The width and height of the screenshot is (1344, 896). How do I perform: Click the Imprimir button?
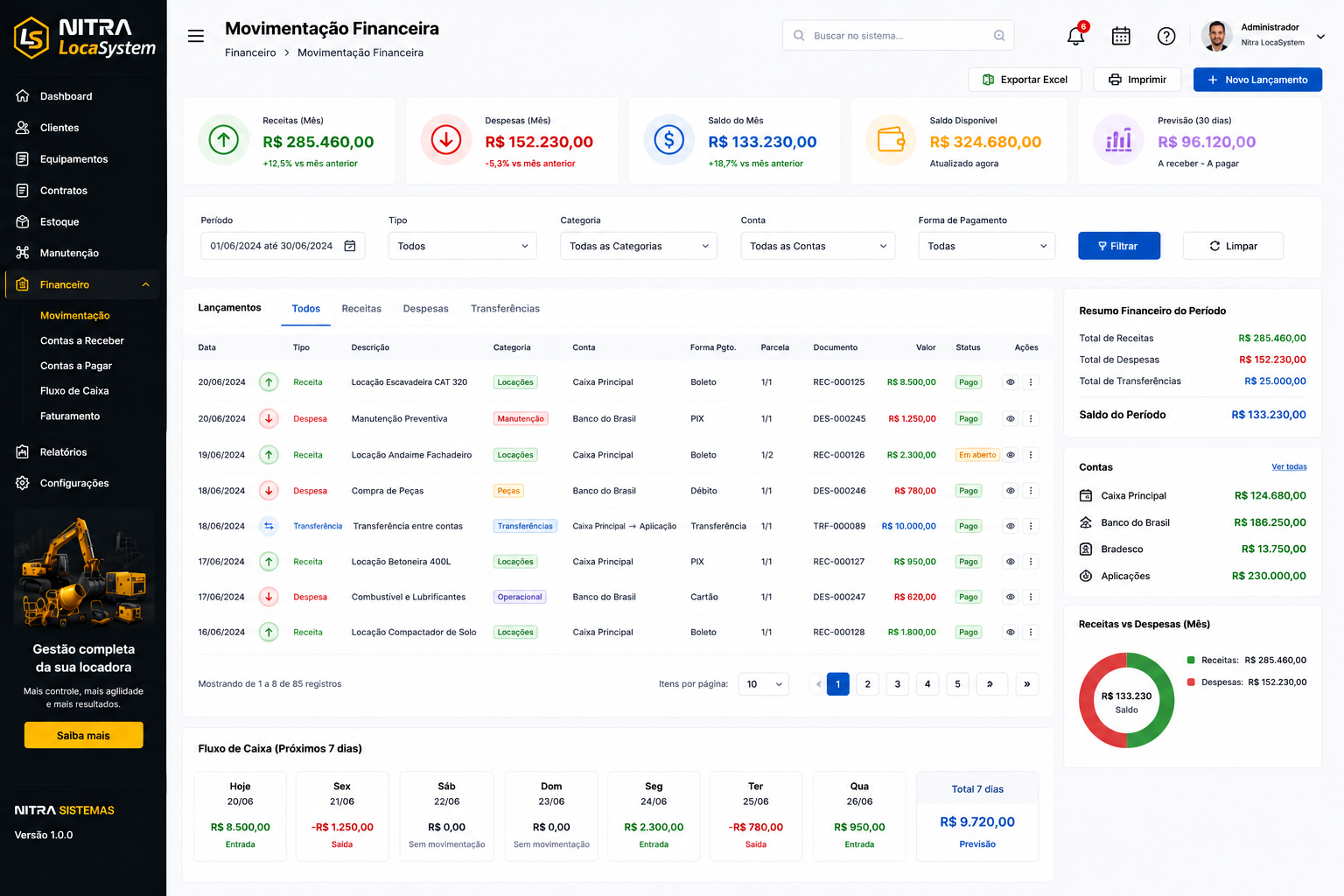click(x=1137, y=80)
